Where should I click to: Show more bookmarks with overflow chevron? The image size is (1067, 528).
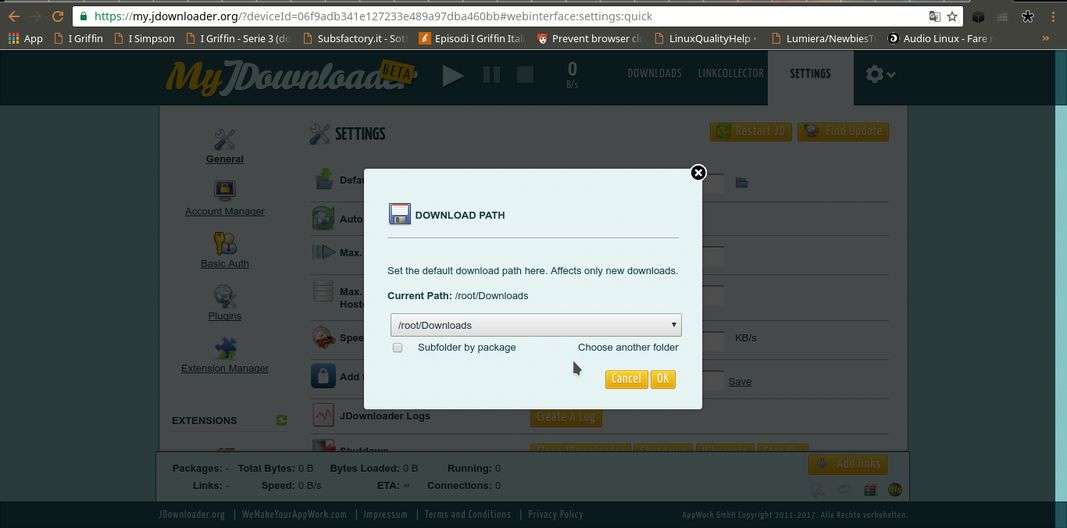click(1046, 39)
